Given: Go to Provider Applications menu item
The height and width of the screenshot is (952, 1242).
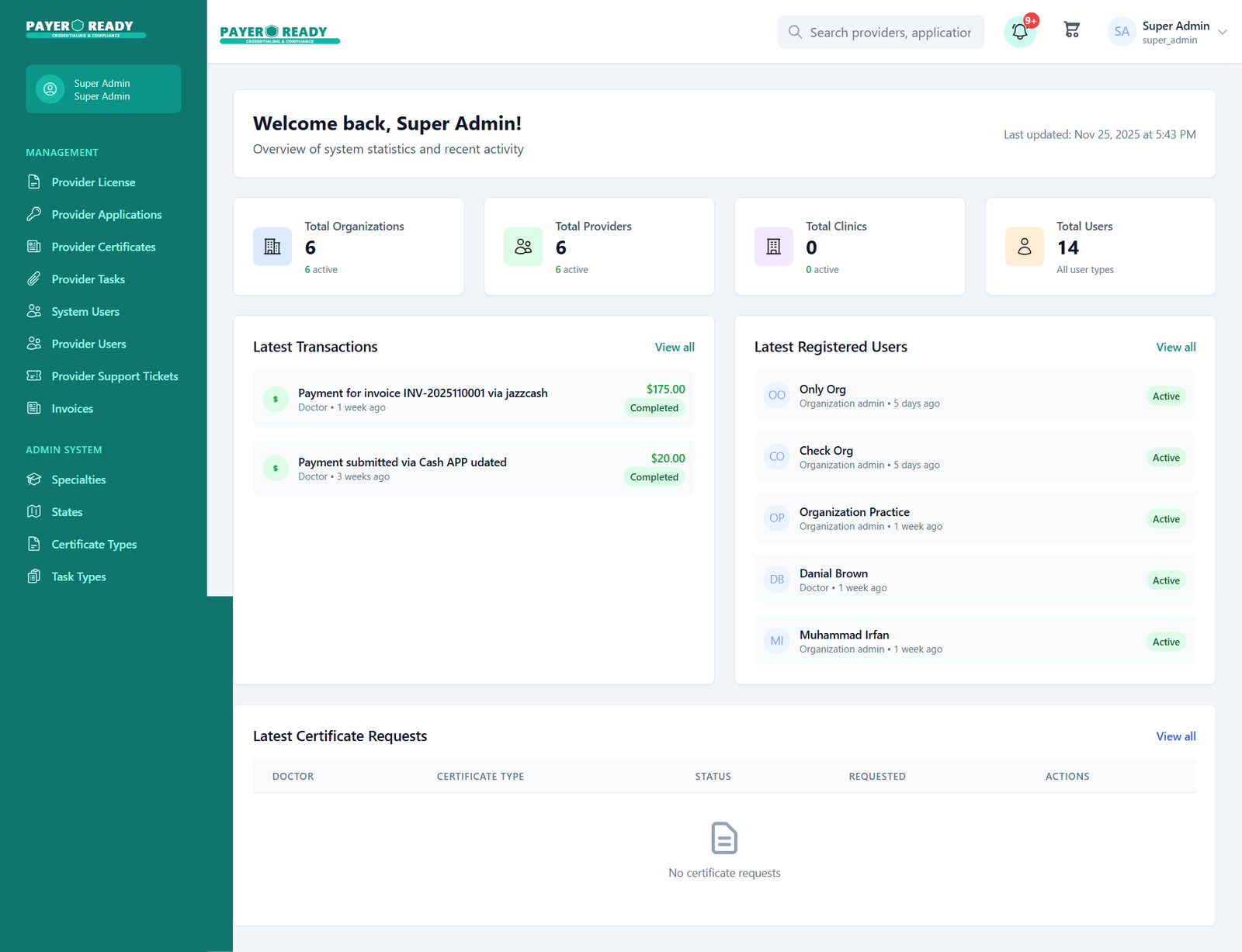Looking at the screenshot, I should click(x=106, y=215).
